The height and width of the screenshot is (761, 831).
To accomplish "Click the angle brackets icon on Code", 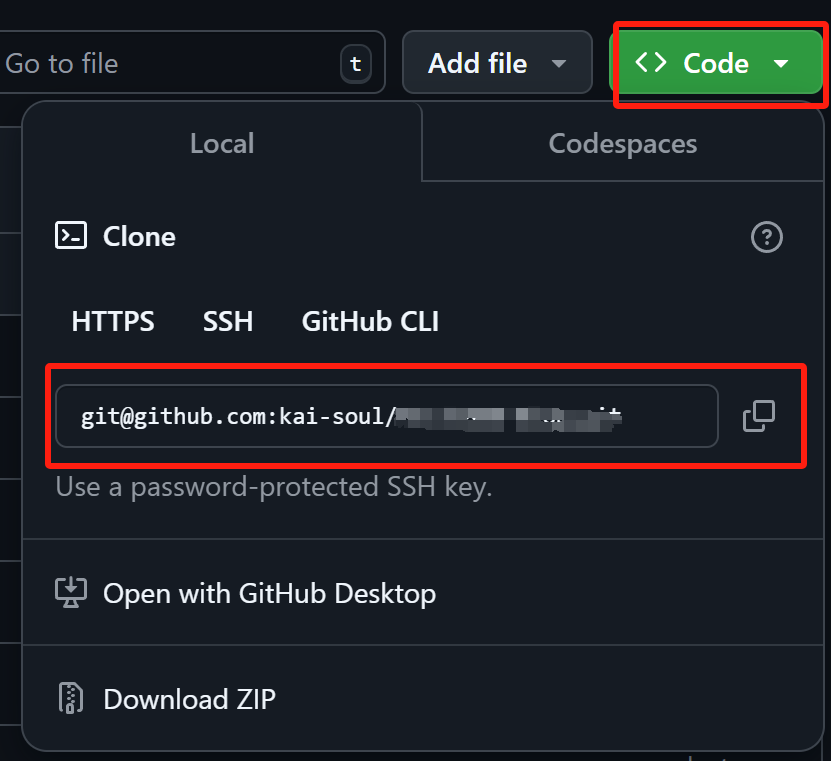I will (x=651, y=63).
